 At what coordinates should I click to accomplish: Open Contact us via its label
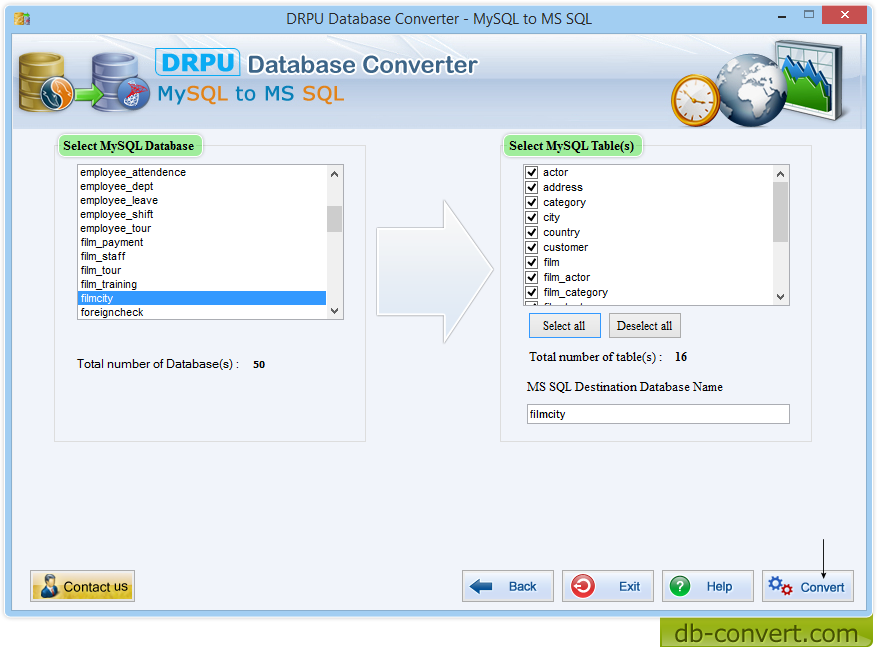(96, 587)
